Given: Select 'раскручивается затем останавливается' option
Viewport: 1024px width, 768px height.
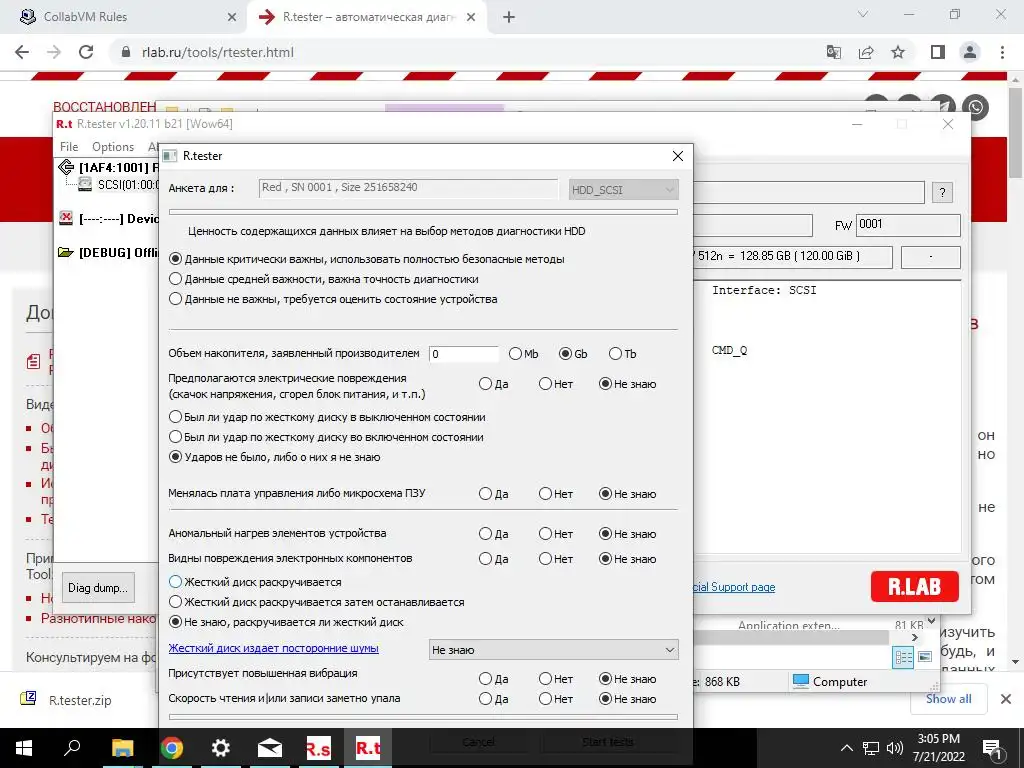Looking at the screenshot, I should 175,602.
